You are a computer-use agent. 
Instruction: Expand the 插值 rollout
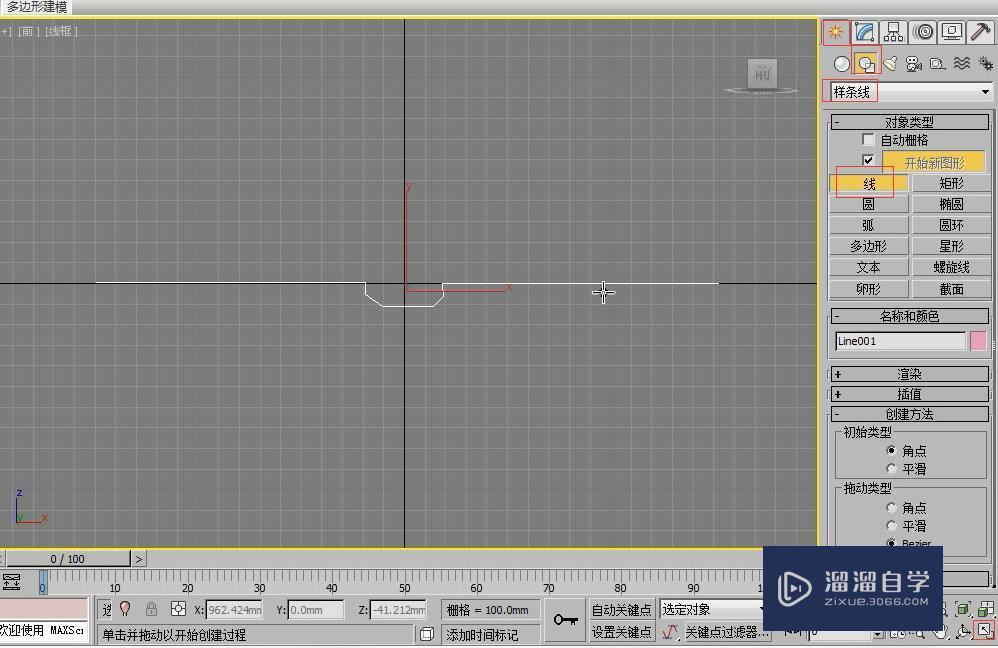910,394
